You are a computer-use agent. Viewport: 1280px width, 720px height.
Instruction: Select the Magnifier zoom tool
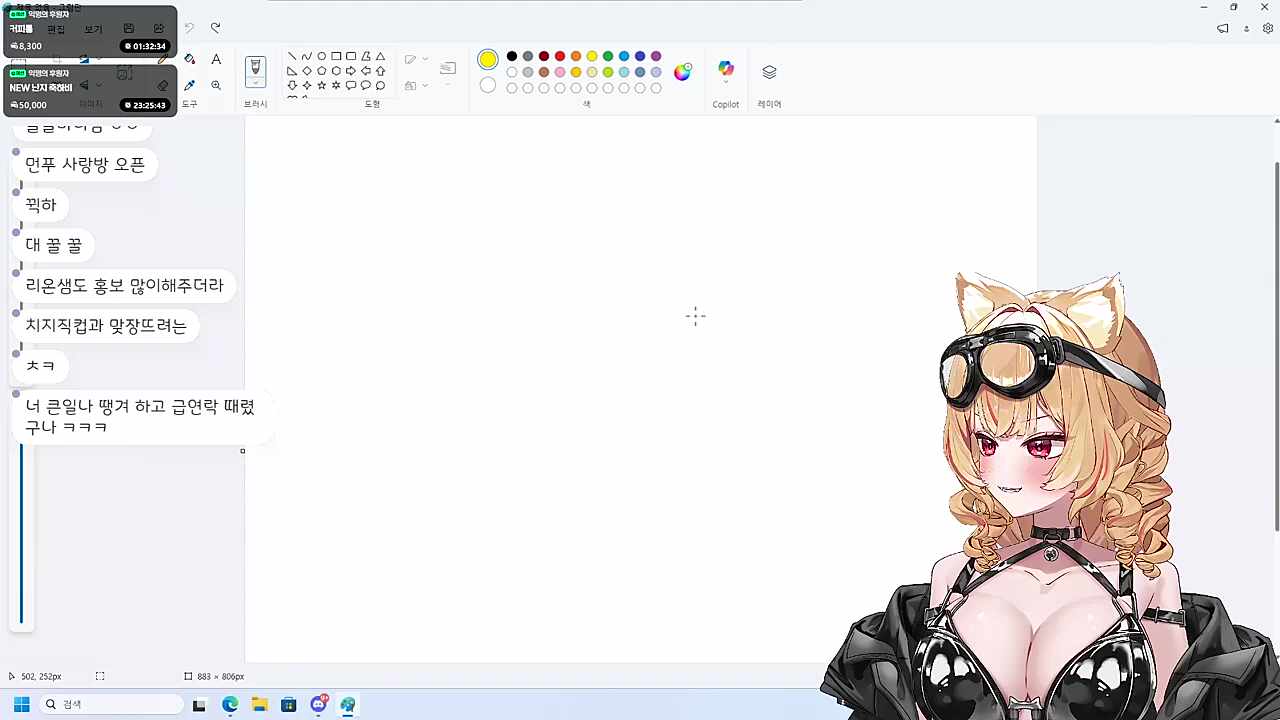[x=216, y=85]
